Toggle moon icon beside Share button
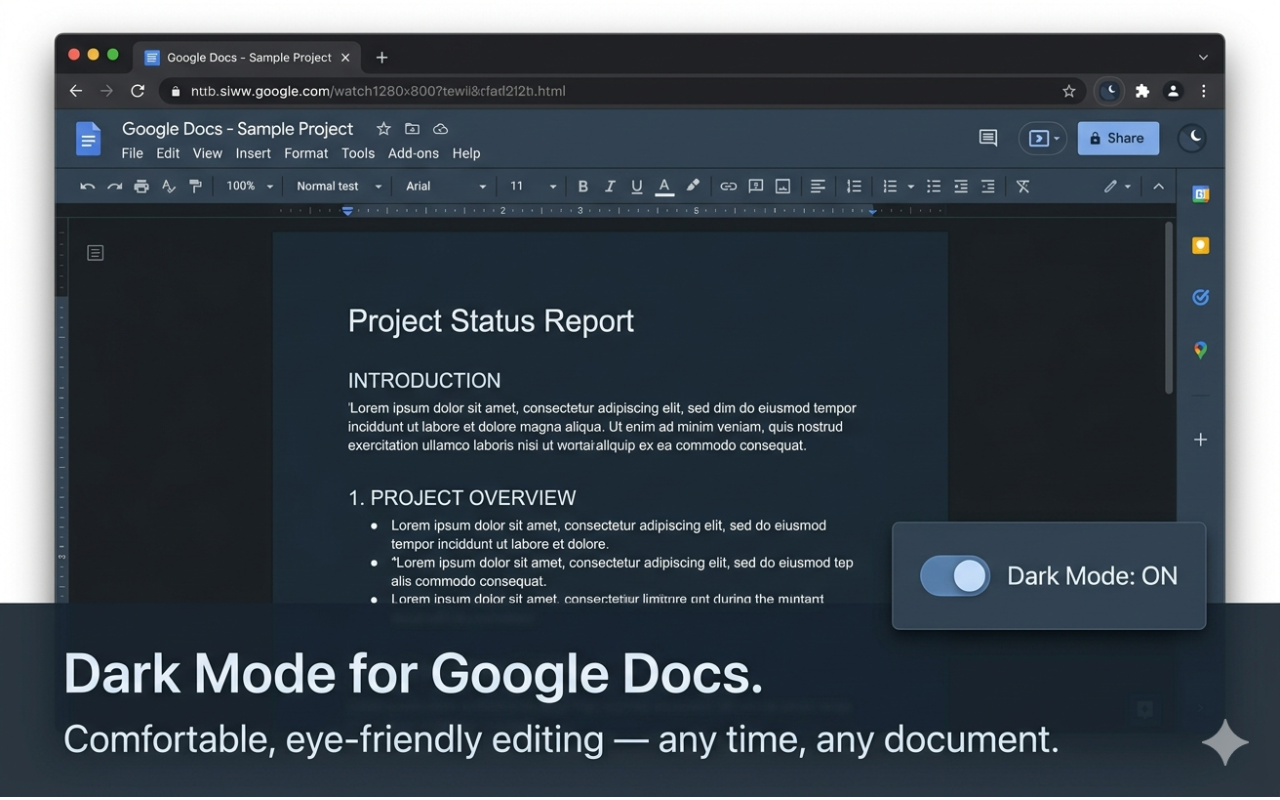1280x800 pixels. [1191, 138]
